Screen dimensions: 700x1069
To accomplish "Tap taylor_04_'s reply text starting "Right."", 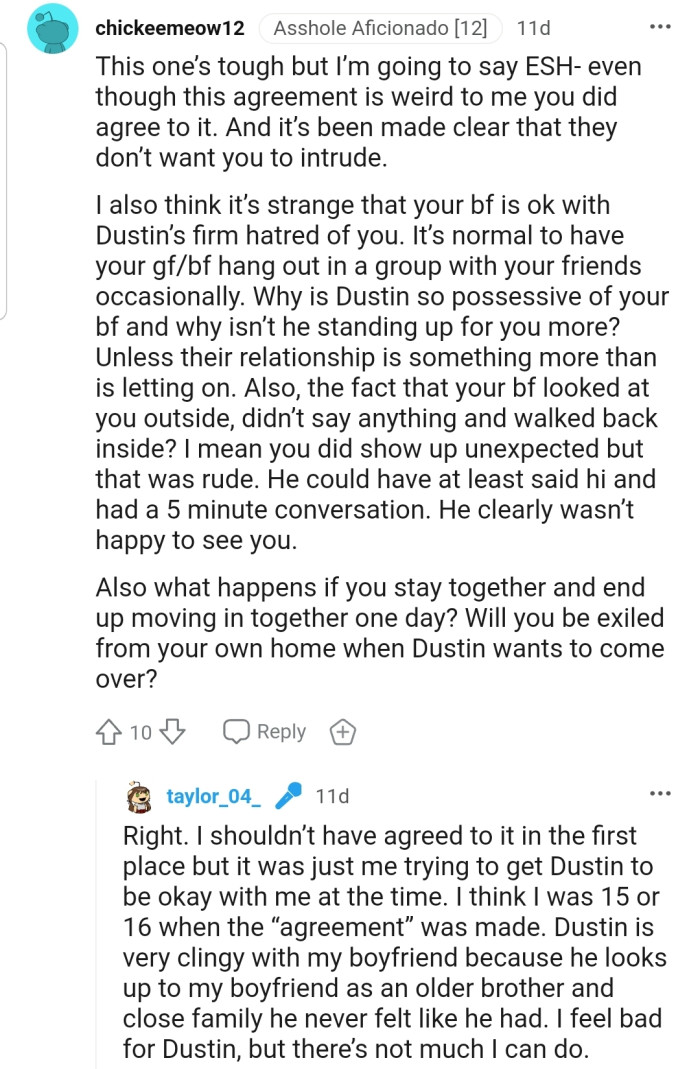I will (x=394, y=939).
